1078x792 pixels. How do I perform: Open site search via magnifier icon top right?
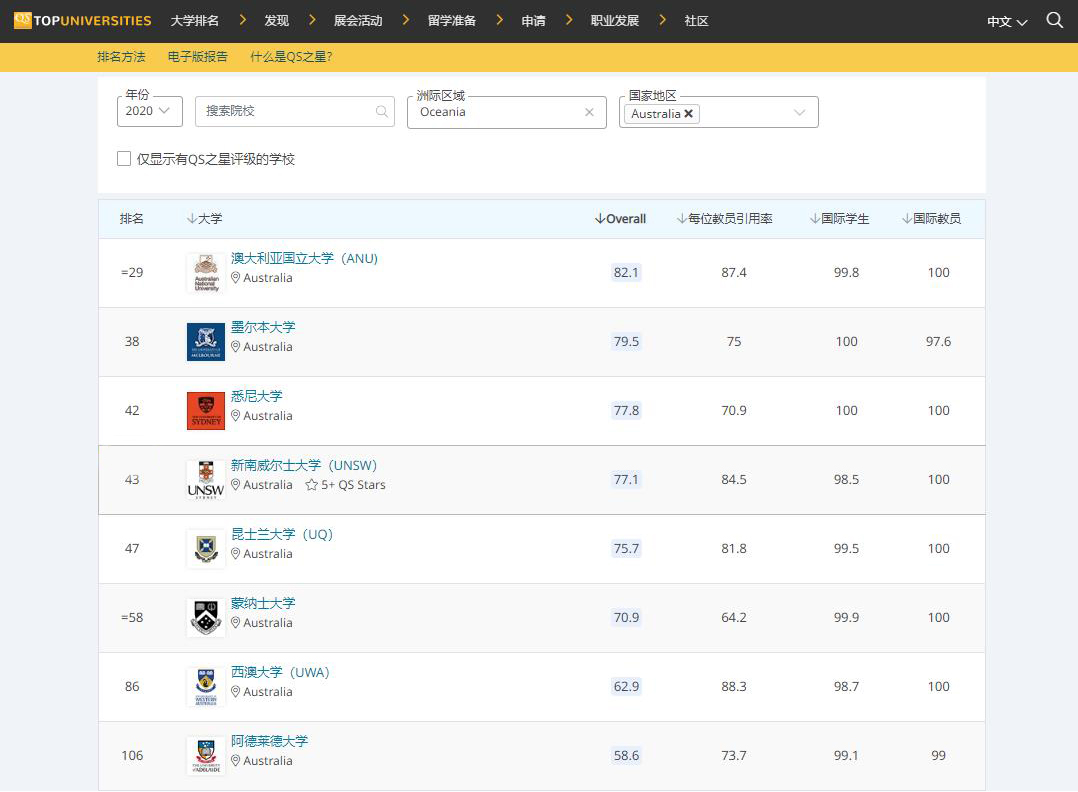click(1055, 20)
